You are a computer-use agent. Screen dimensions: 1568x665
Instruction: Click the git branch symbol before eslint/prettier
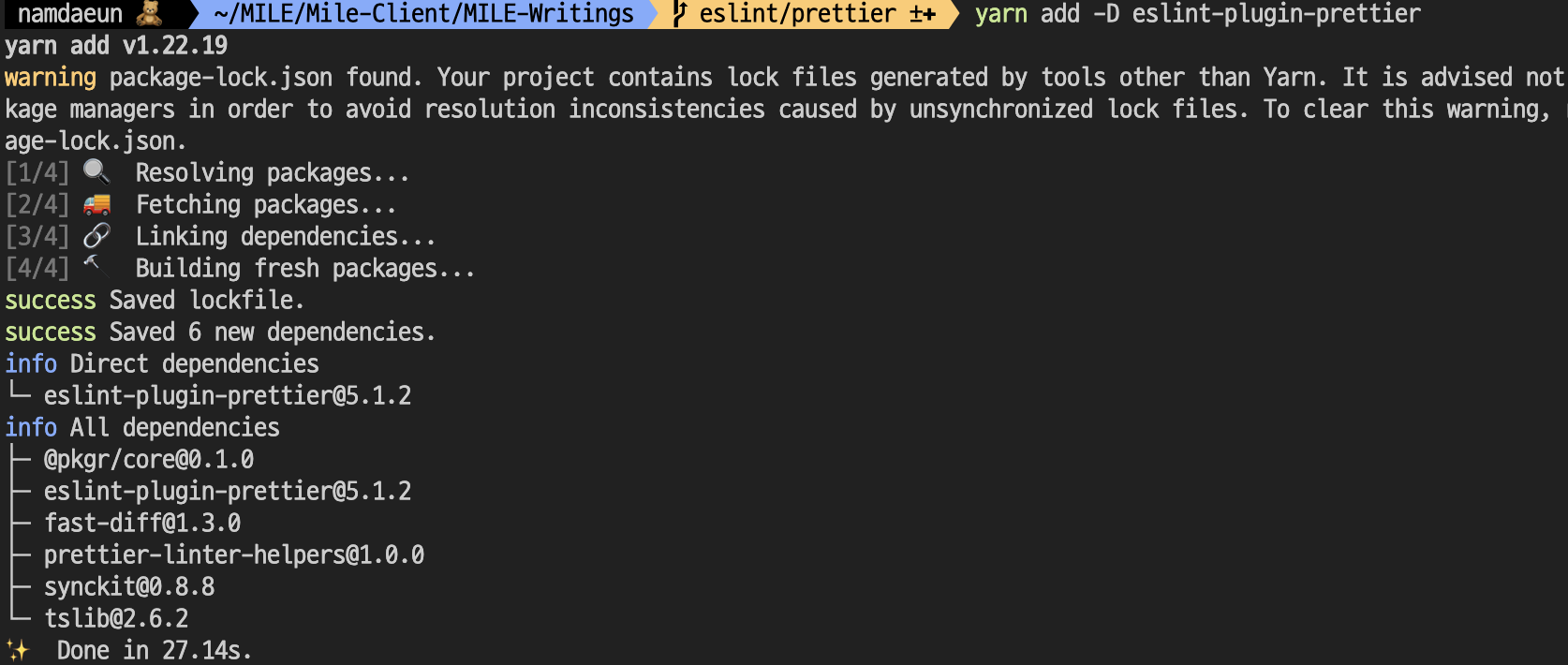680,13
